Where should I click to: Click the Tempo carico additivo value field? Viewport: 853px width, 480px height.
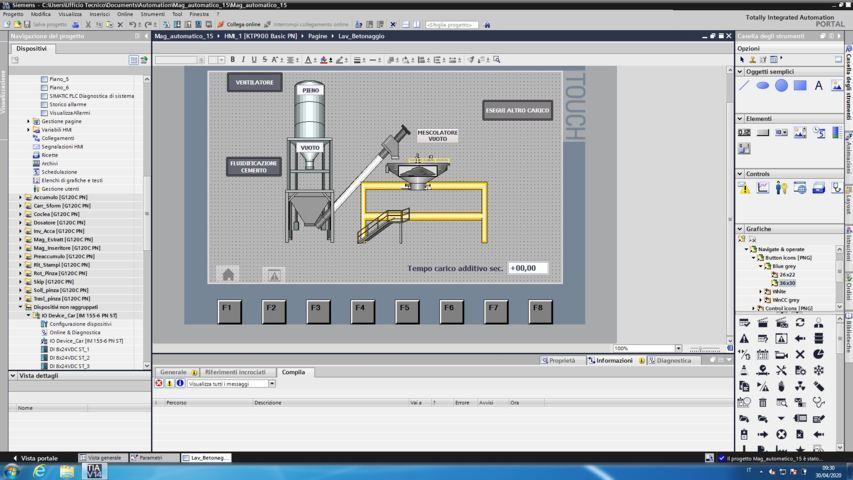(527, 268)
